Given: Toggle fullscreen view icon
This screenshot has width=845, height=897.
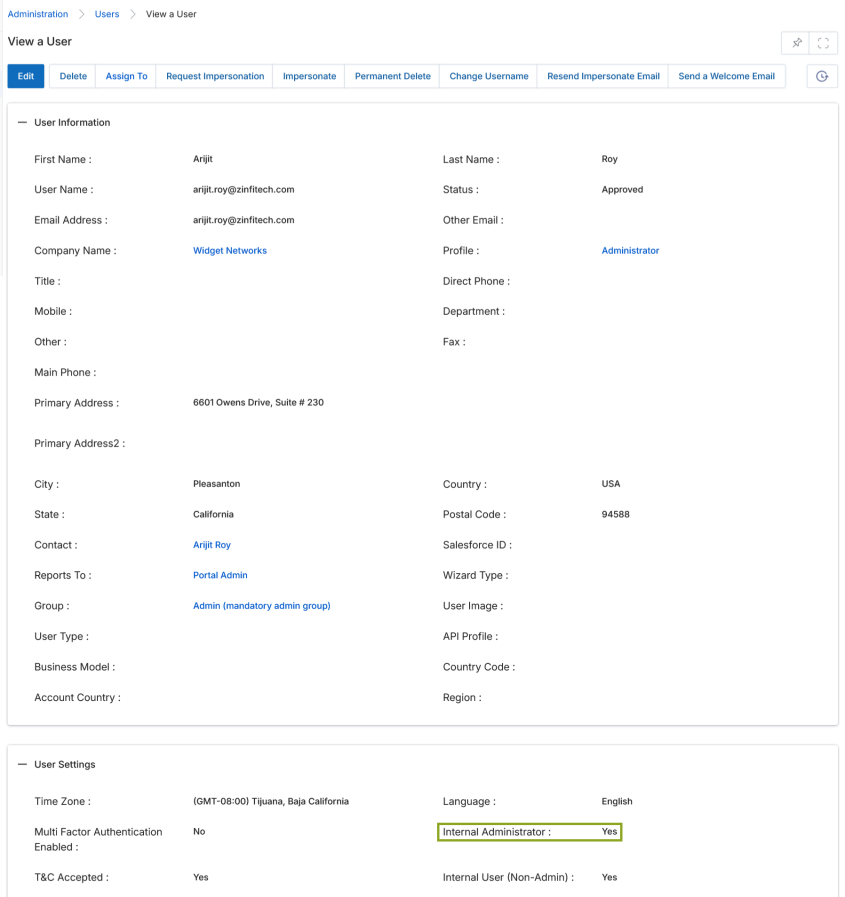Looking at the screenshot, I should [x=823, y=43].
